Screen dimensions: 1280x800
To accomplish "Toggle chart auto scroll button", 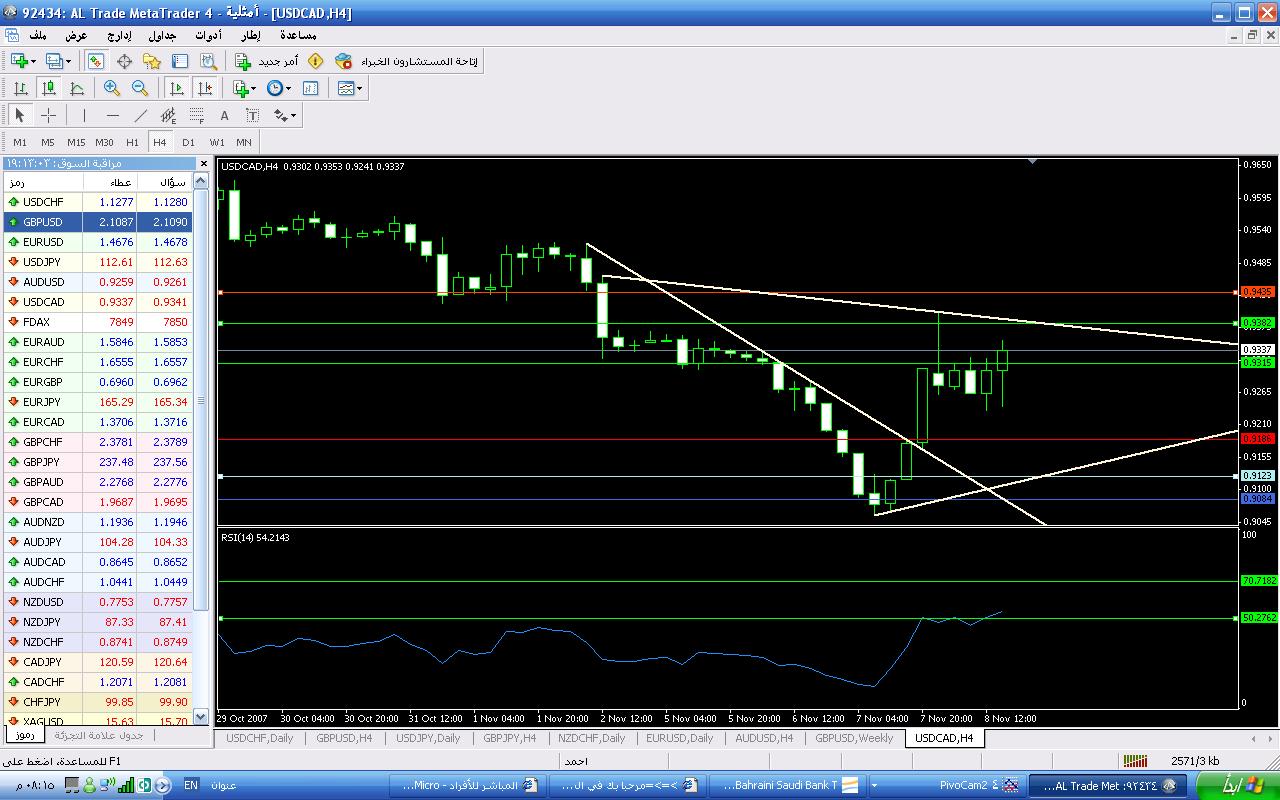I will [x=177, y=88].
